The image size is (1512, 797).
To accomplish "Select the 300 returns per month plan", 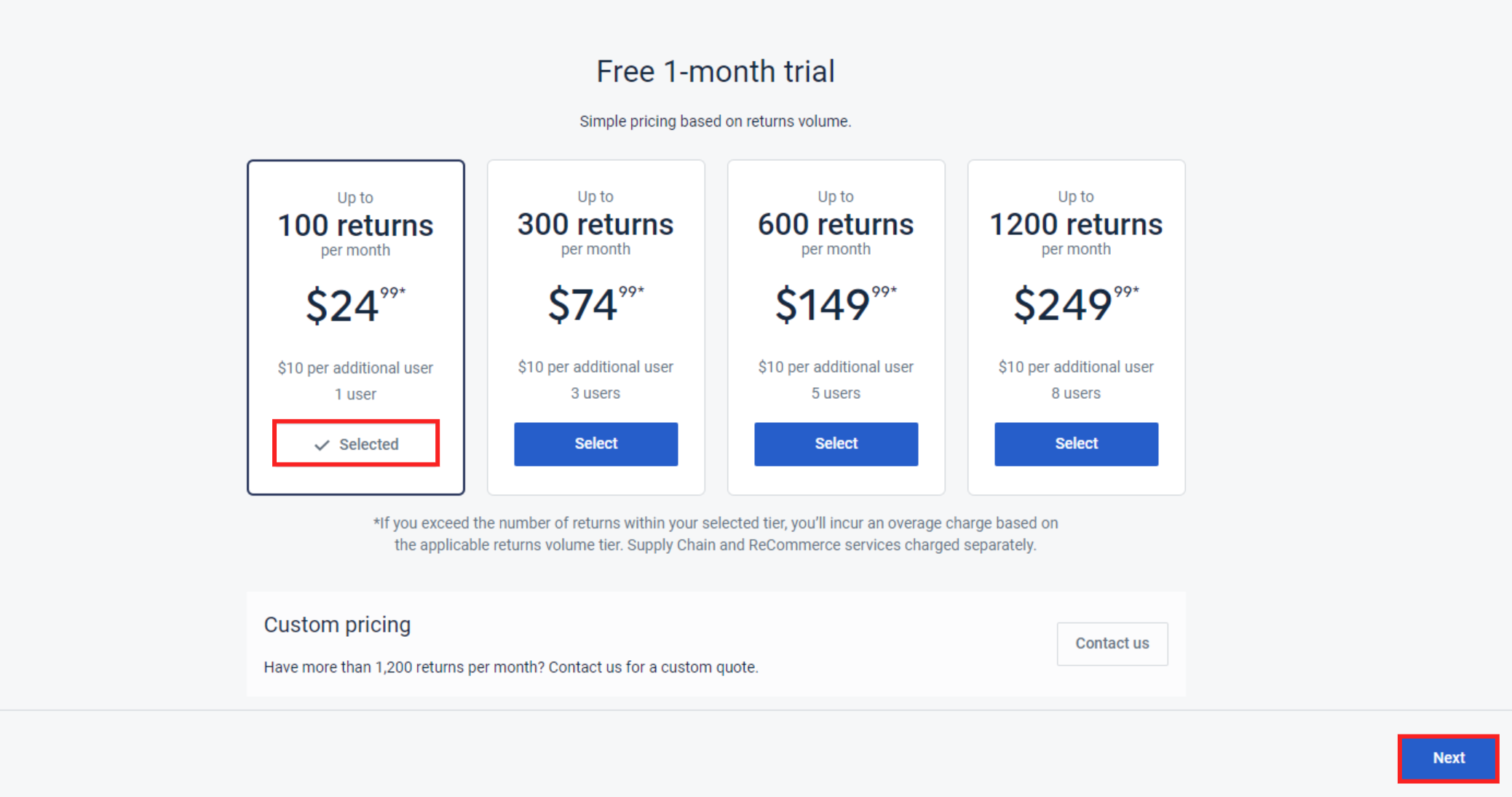I will click(x=595, y=444).
